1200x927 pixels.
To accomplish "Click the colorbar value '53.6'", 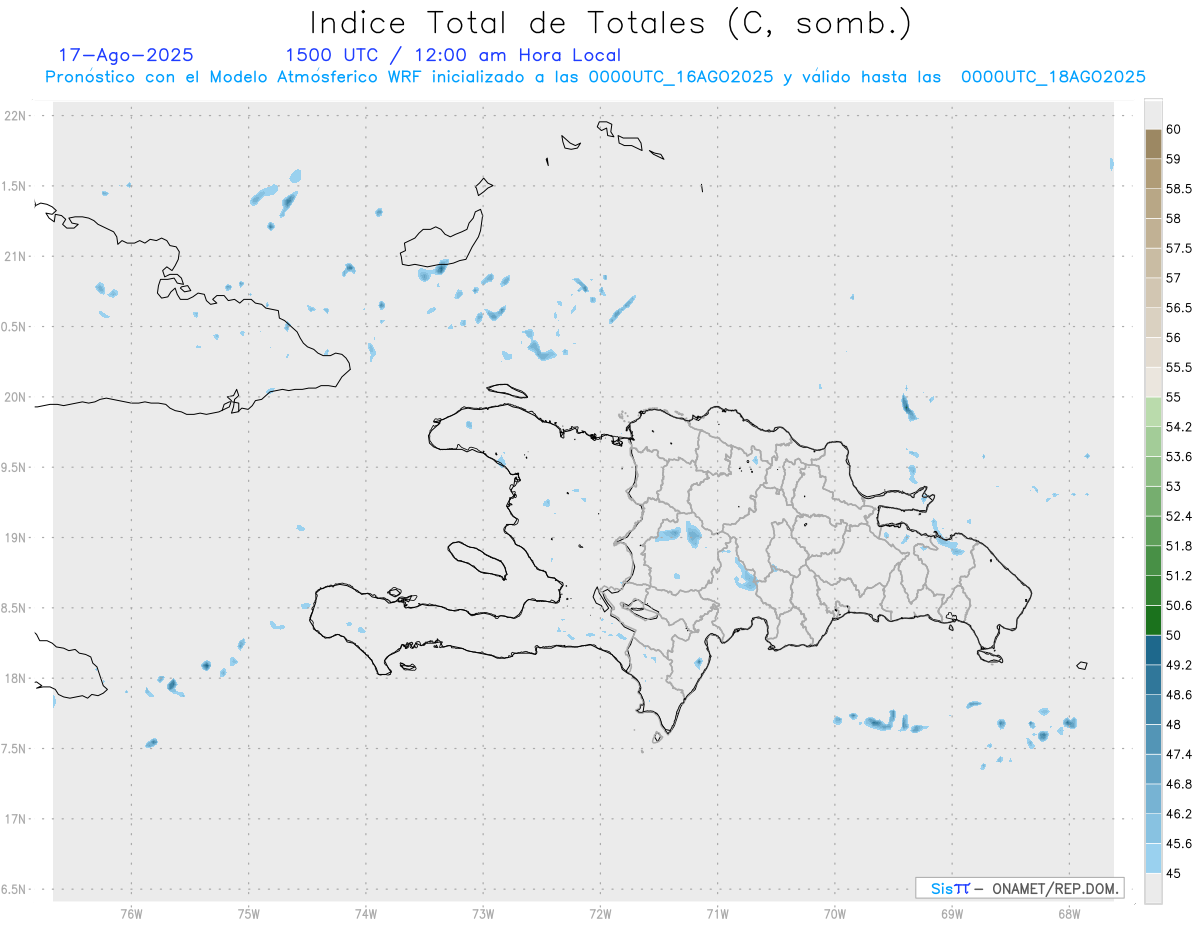I will [1178, 457].
